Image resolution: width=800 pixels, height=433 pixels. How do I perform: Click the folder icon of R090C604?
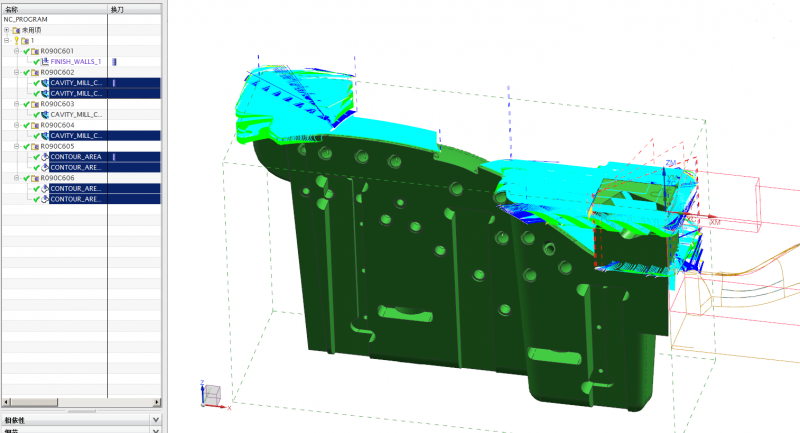point(35,125)
